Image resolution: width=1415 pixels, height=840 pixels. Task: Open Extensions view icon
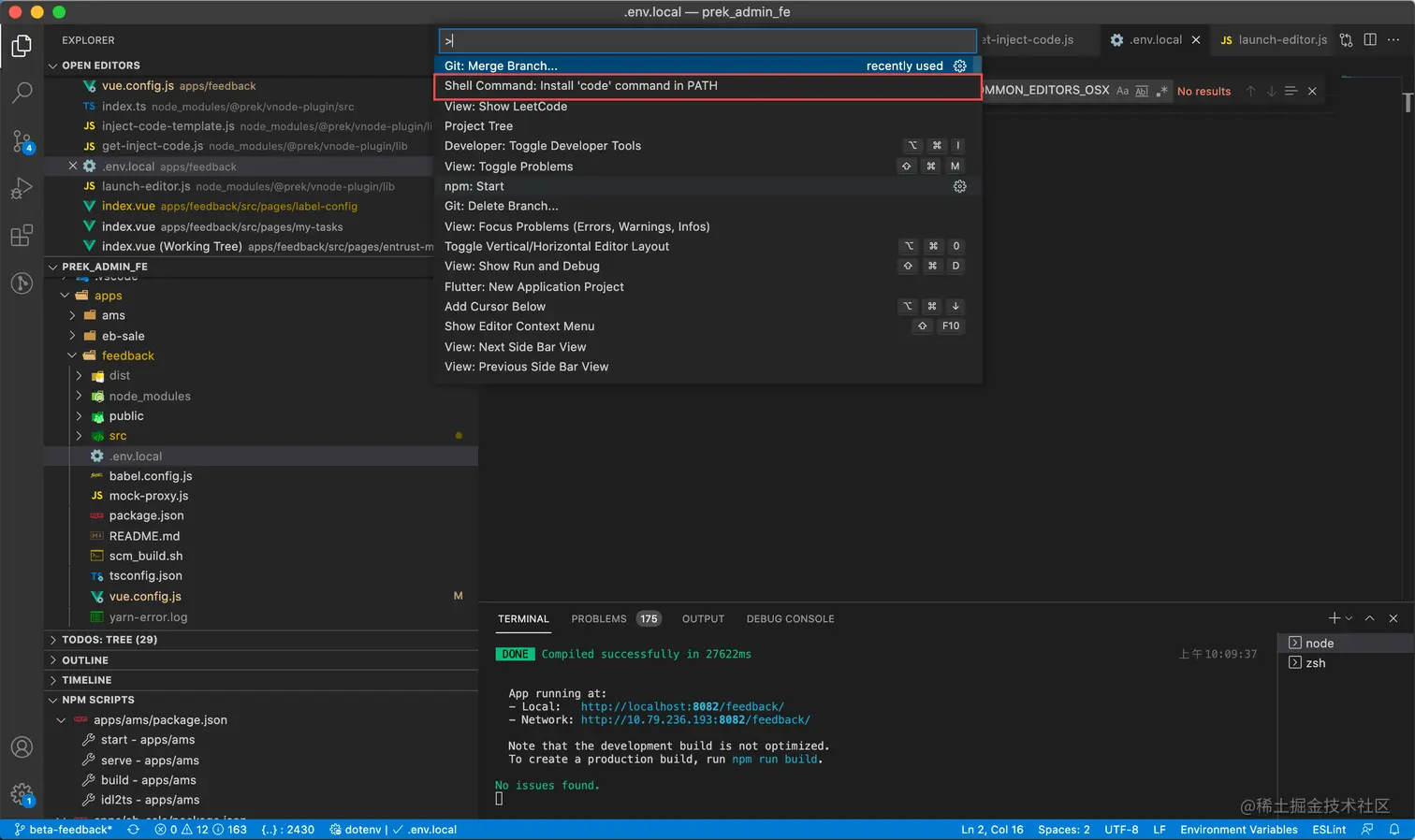tap(22, 235)
